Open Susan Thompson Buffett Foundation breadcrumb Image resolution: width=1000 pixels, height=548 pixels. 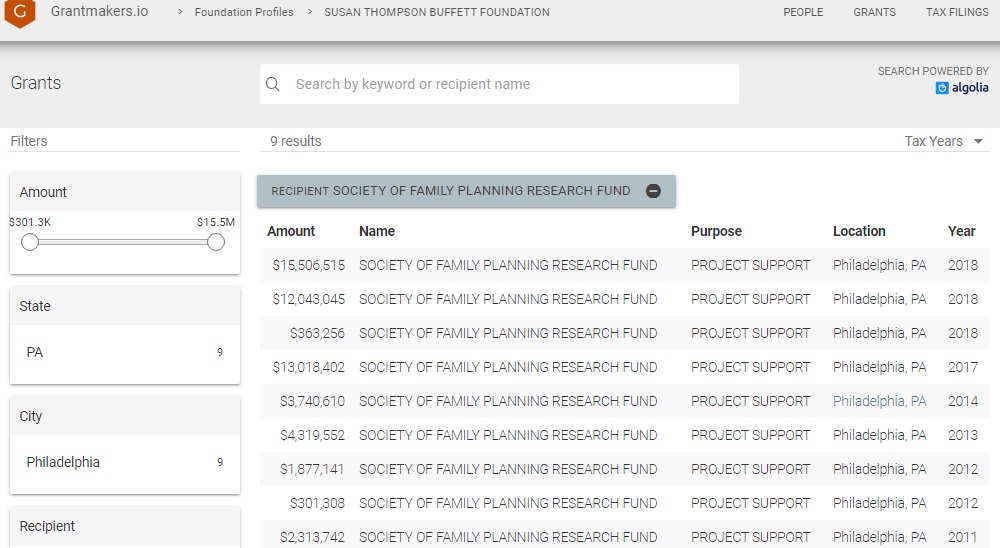click(x=437, y=12)
